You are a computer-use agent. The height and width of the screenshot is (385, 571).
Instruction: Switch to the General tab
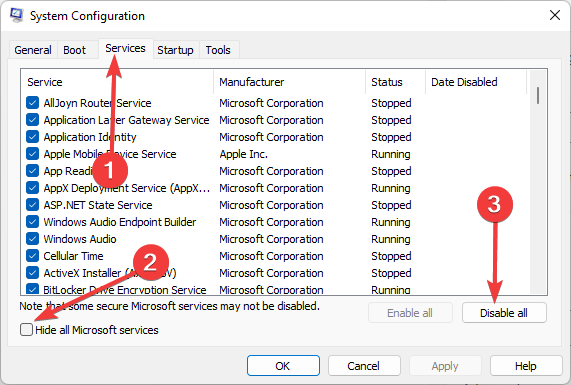33,50
